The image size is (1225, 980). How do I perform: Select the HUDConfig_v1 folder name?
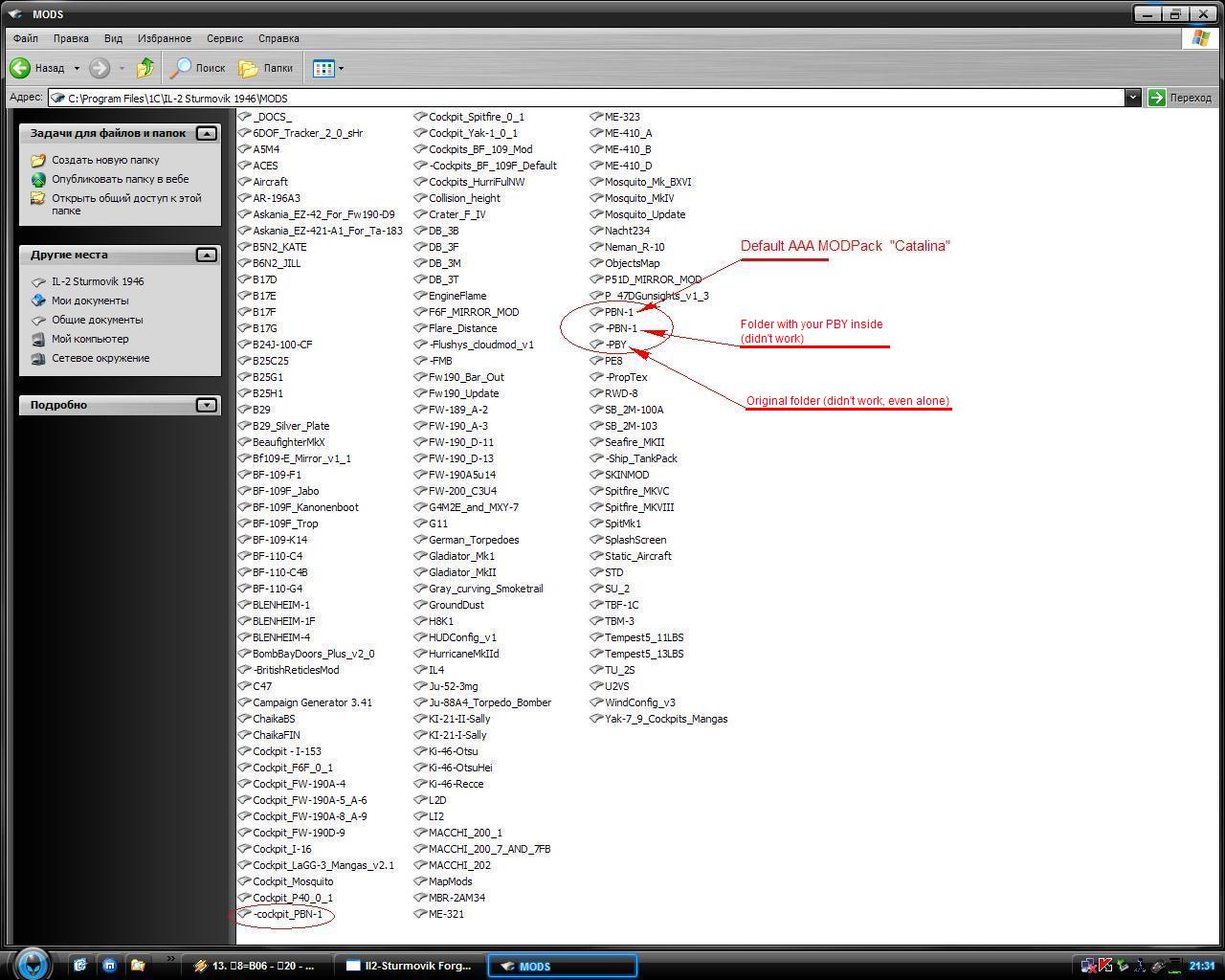pyautogui.click(x=463, y=637)
